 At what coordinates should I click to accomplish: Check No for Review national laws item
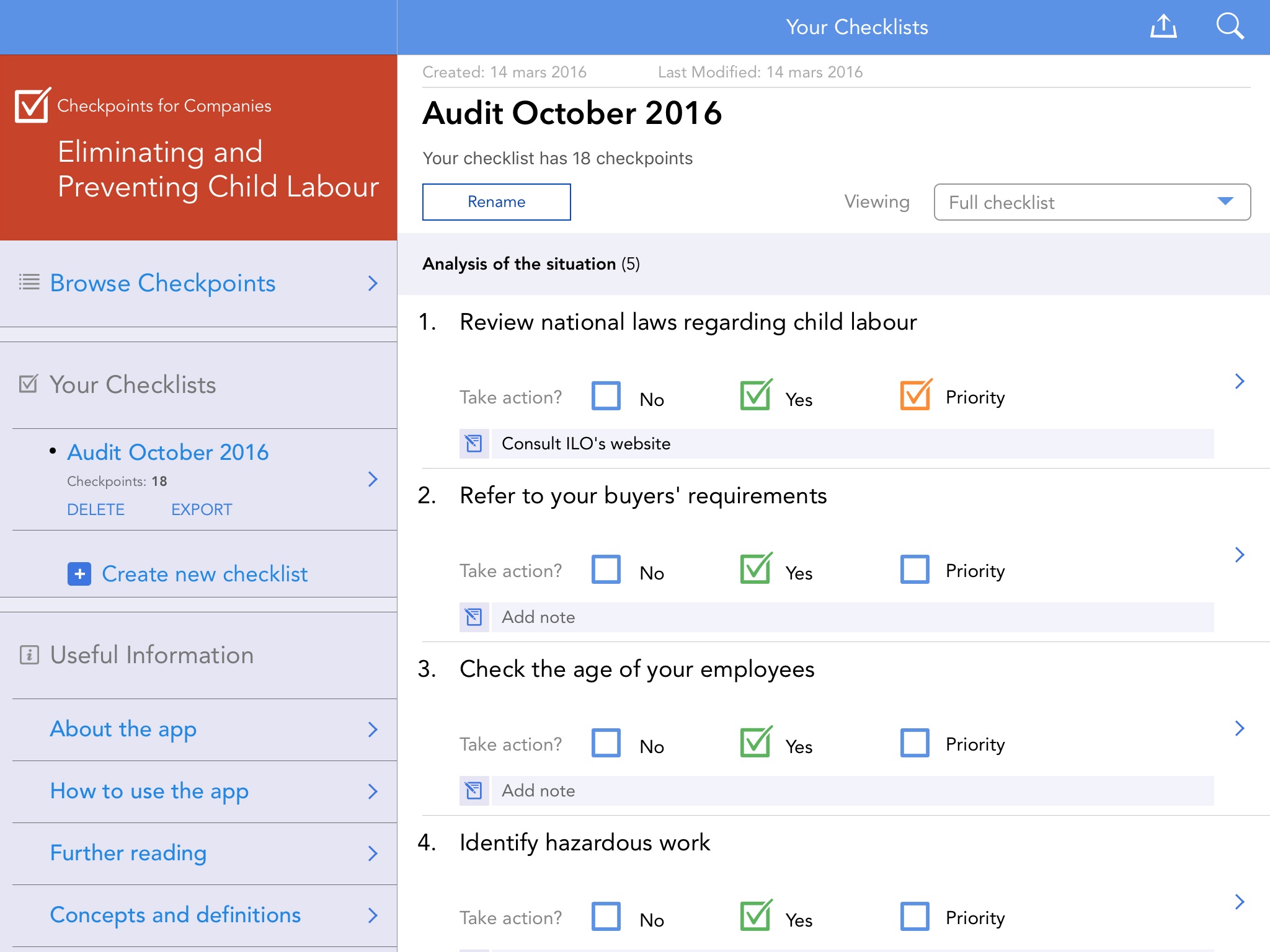click(x=606, y=396)
